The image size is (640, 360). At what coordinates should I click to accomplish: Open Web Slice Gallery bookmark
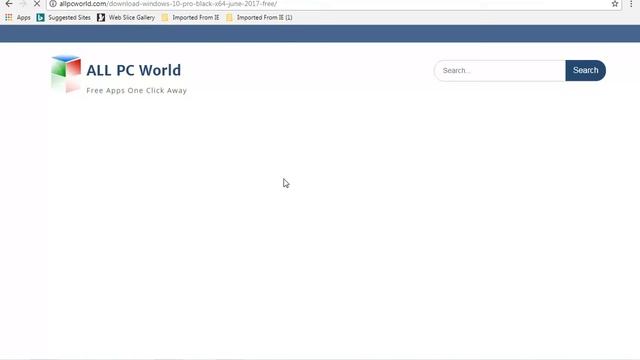126,18
